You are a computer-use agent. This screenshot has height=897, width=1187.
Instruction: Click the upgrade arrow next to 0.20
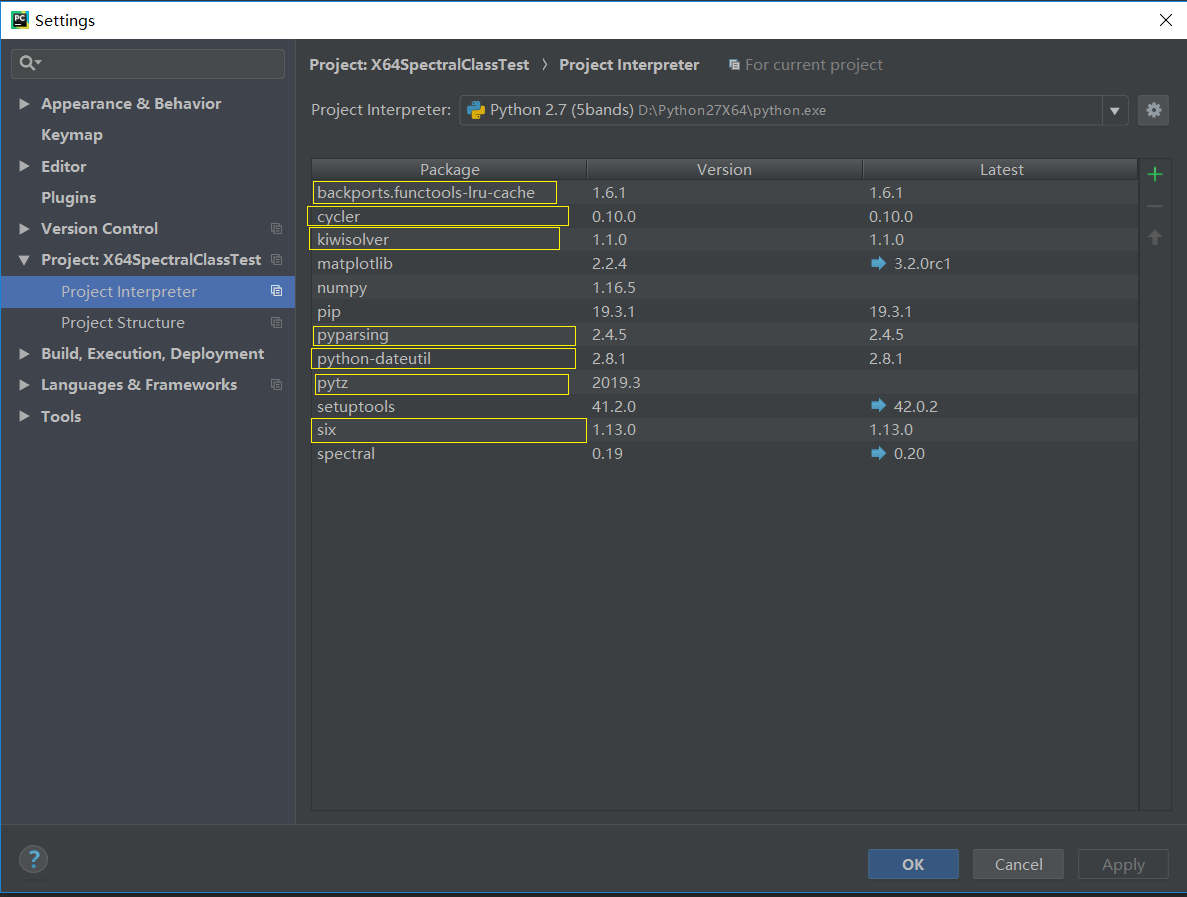[878, 453]
